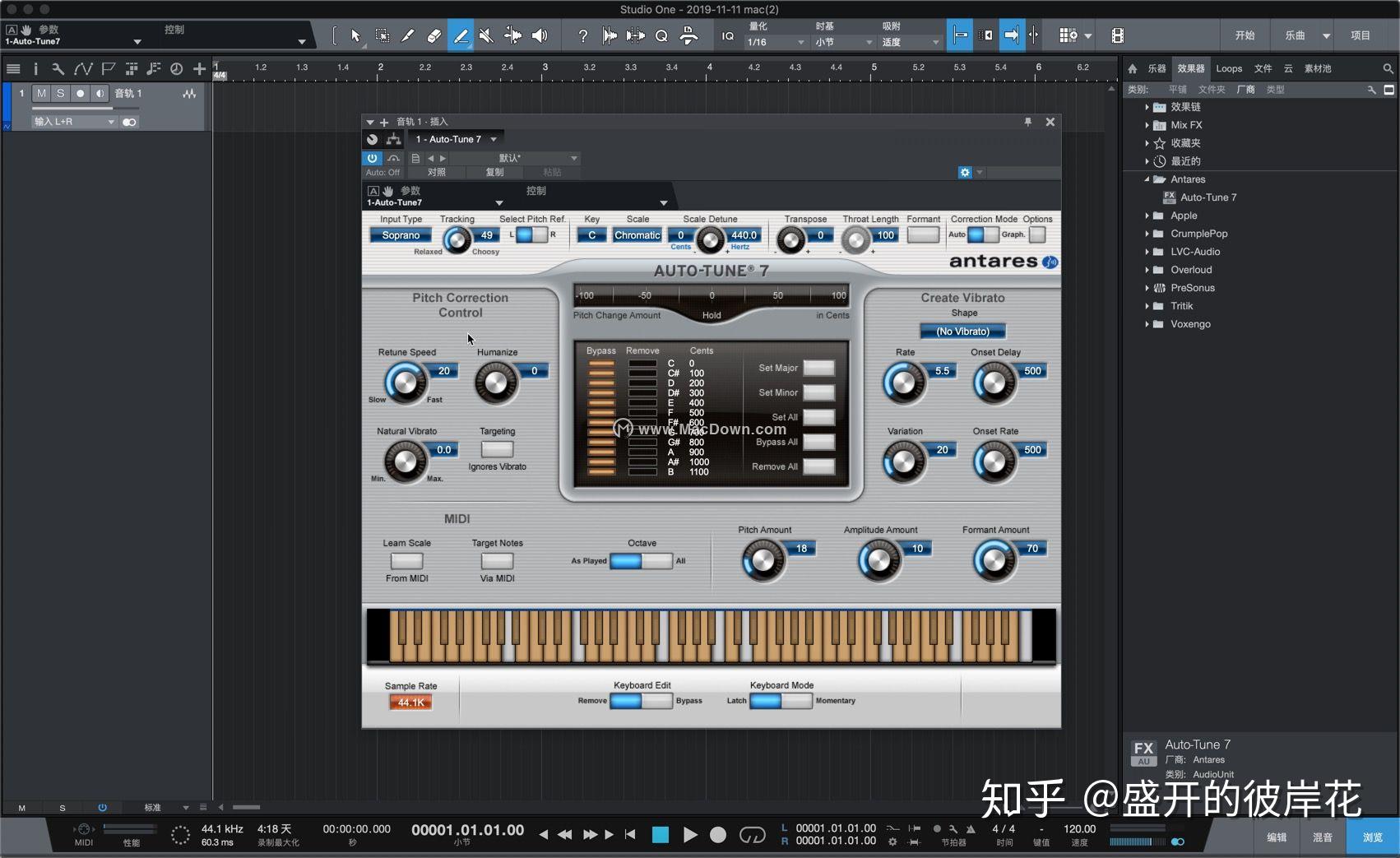Image resolution: width=1400 pixels, height=858 pixels.
Task: Toggle Octave As Played/All switch
Action: 641,561
